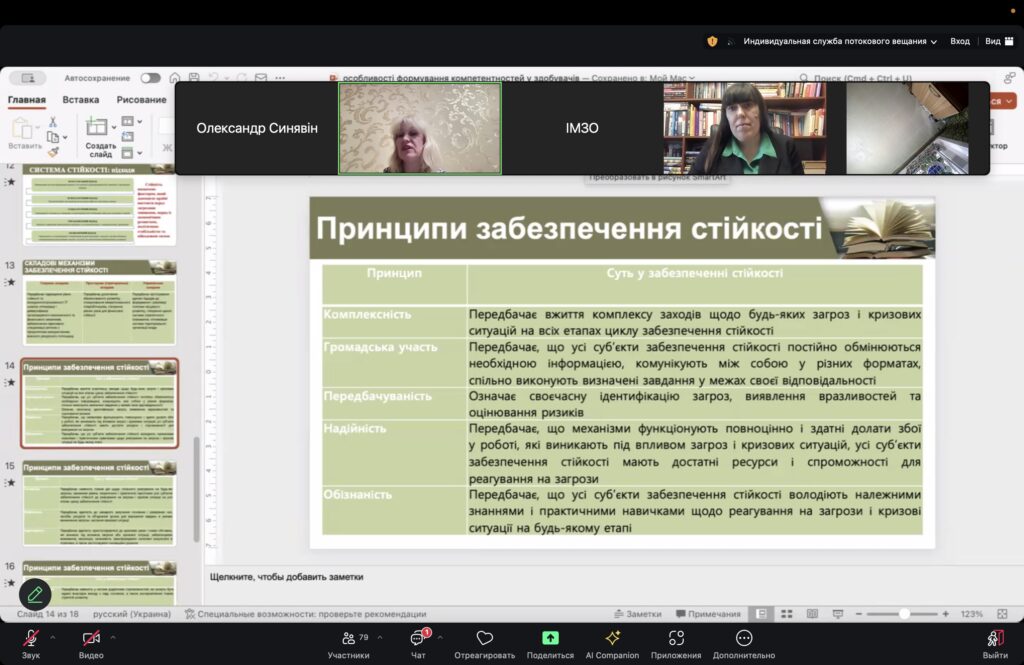Switch to the Вставка ribbon tab

81,100
